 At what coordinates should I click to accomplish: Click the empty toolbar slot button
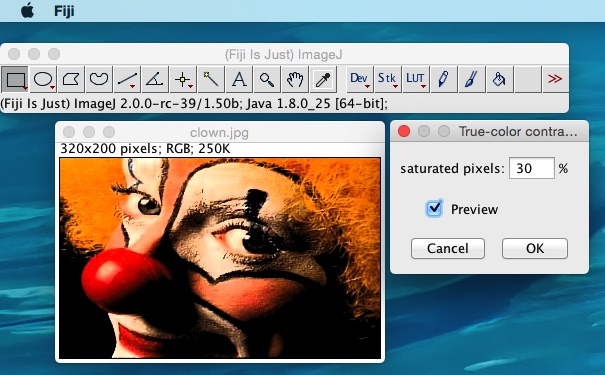click(x=527, y=79)
